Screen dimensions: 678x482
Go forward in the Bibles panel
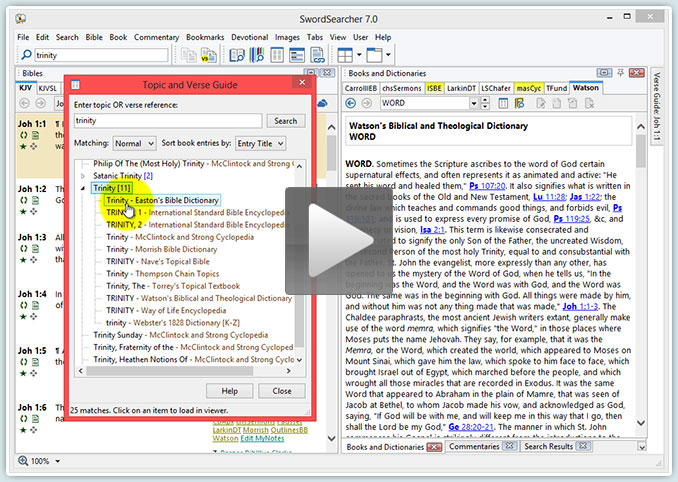(40, 103)
